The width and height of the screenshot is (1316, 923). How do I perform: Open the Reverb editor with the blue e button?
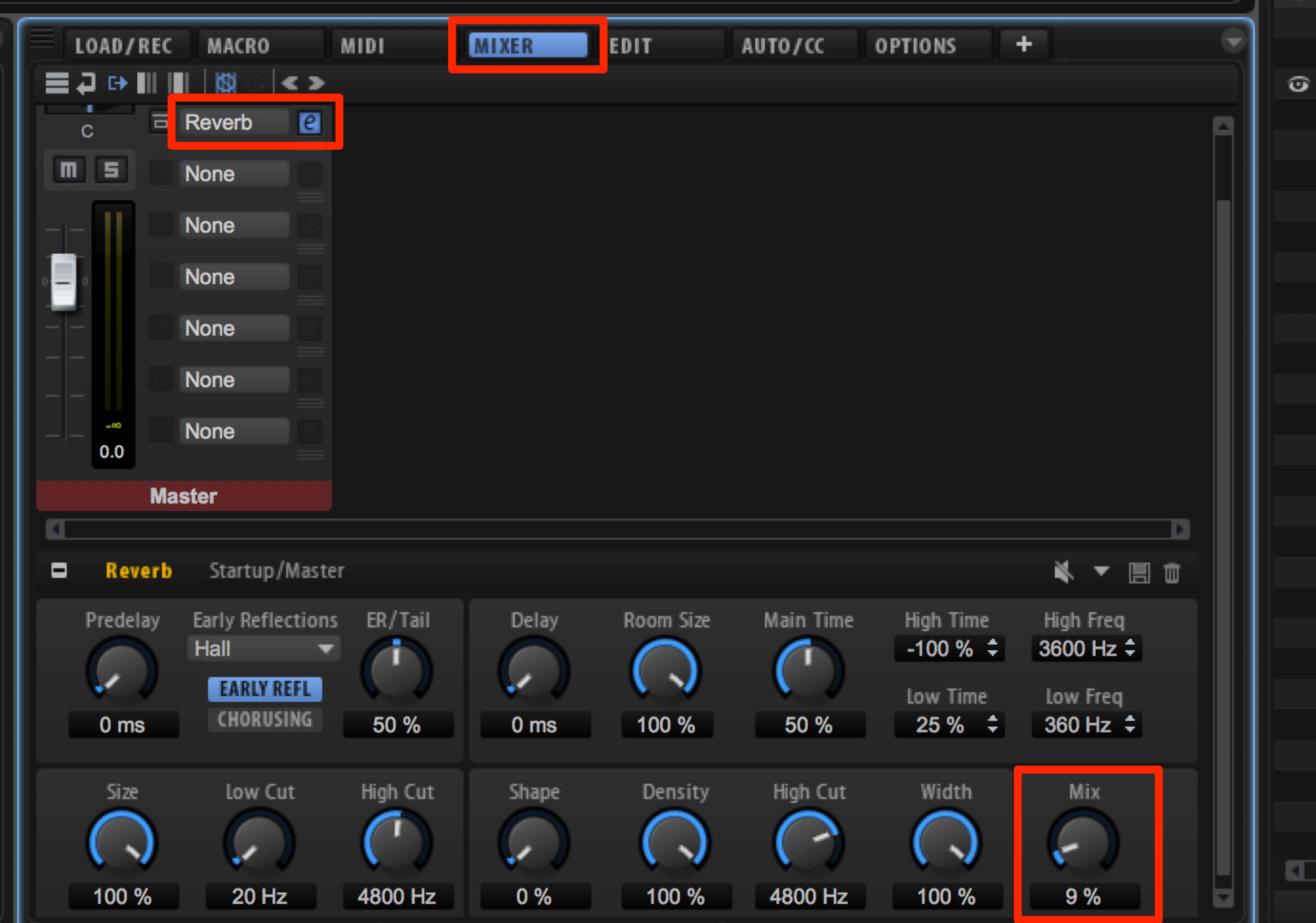coord(309,122)
